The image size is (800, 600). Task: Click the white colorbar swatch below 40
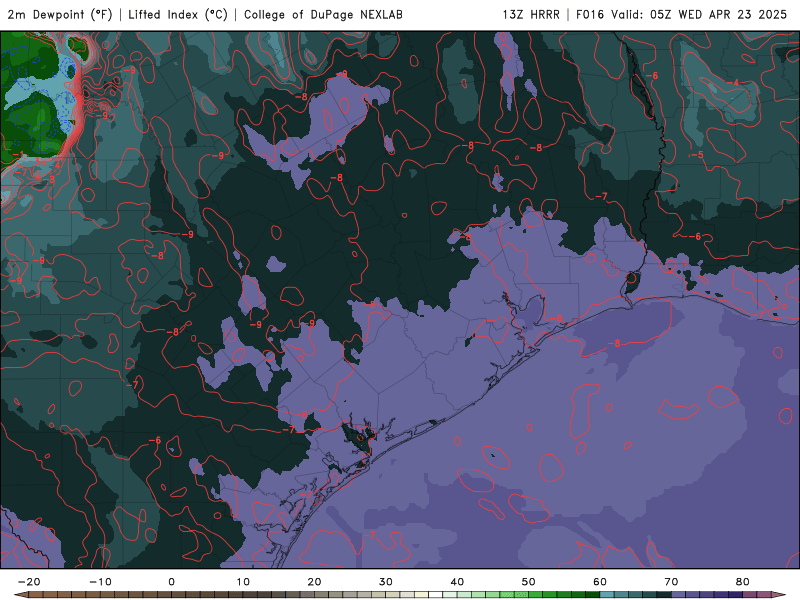coord(436,594)
